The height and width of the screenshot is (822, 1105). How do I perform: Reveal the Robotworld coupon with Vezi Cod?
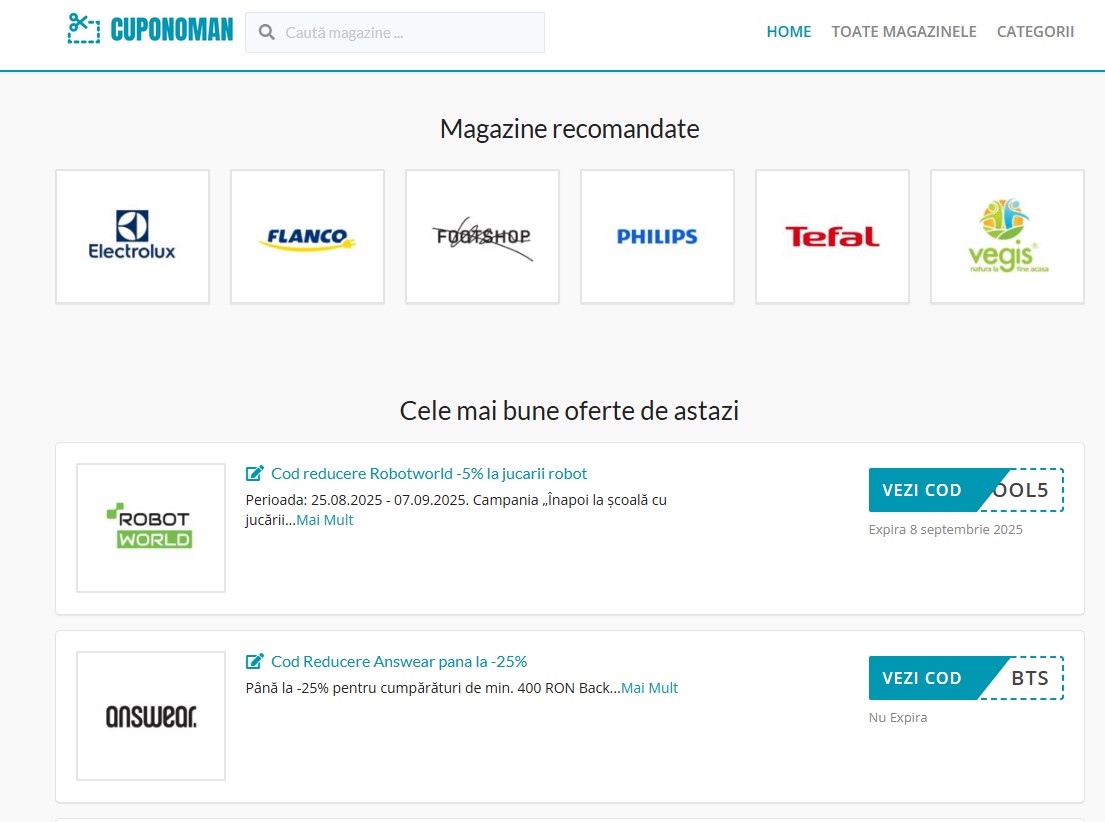(922, 490)
